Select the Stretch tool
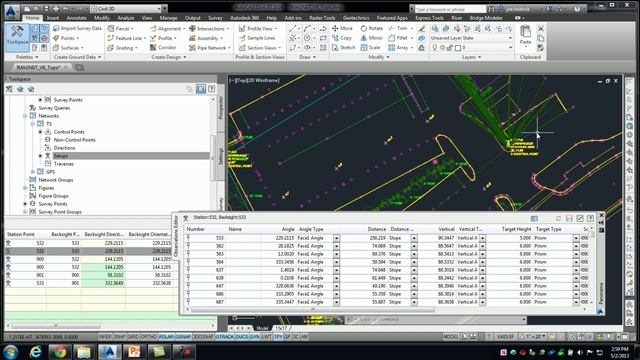Screen dimensions: 640x360 [343, 48]
